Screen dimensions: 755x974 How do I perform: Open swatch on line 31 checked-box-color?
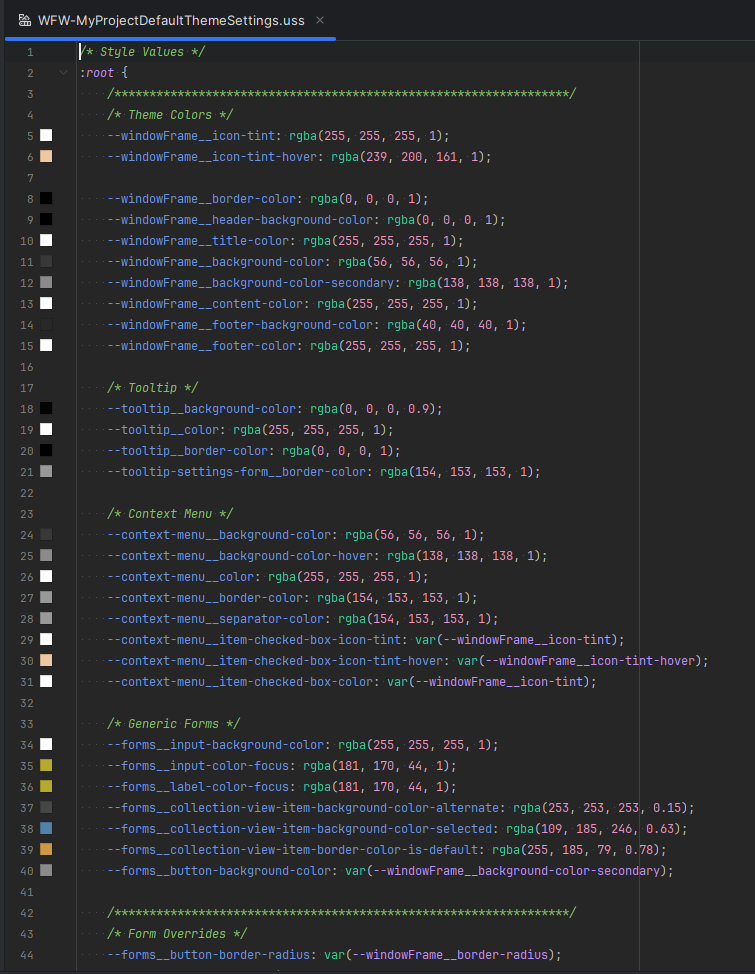46,681
